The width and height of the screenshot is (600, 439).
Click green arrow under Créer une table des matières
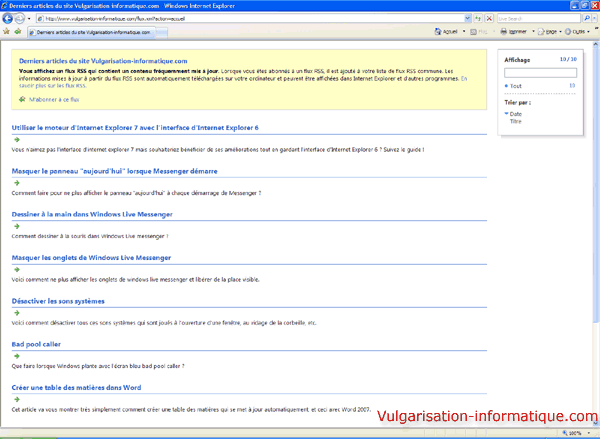click(16, 399)
